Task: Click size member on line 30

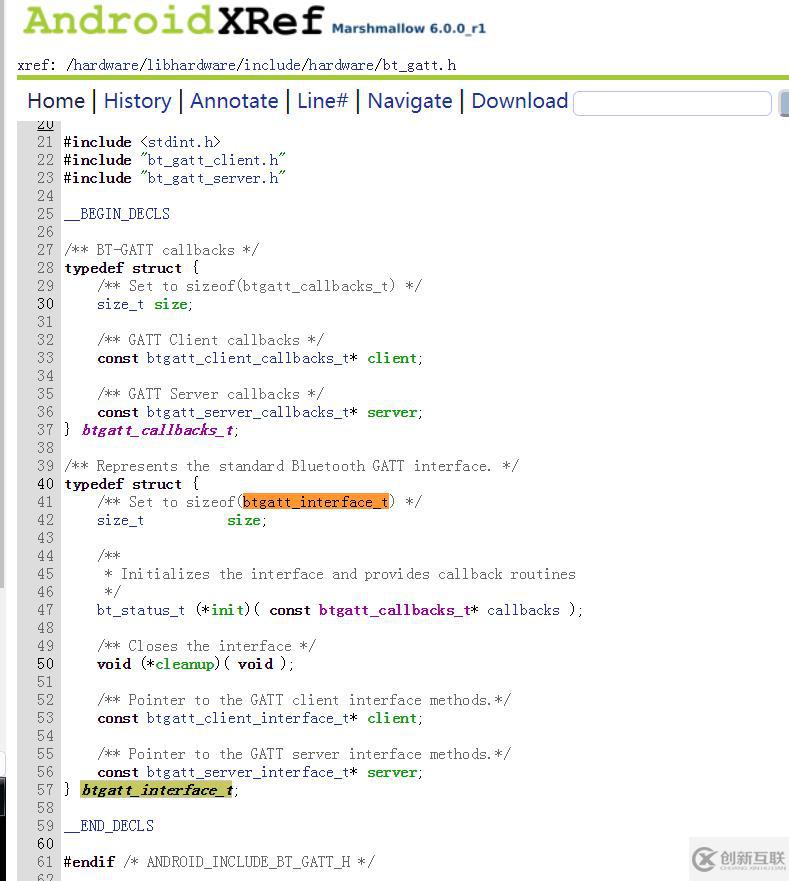Action: point(171,305)
